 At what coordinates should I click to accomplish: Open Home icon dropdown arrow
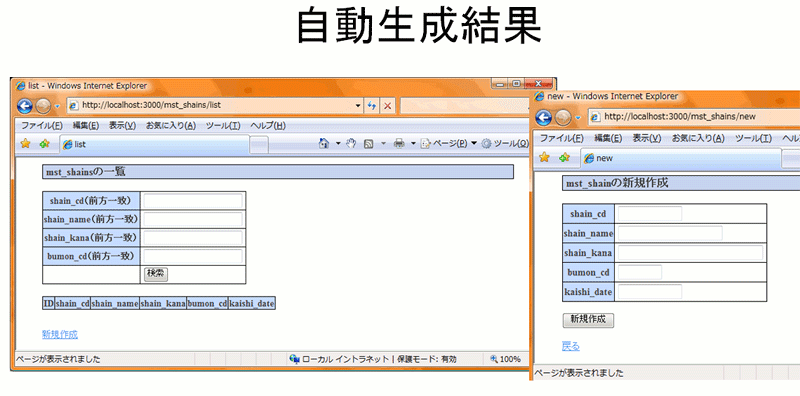tap(338, 144)
